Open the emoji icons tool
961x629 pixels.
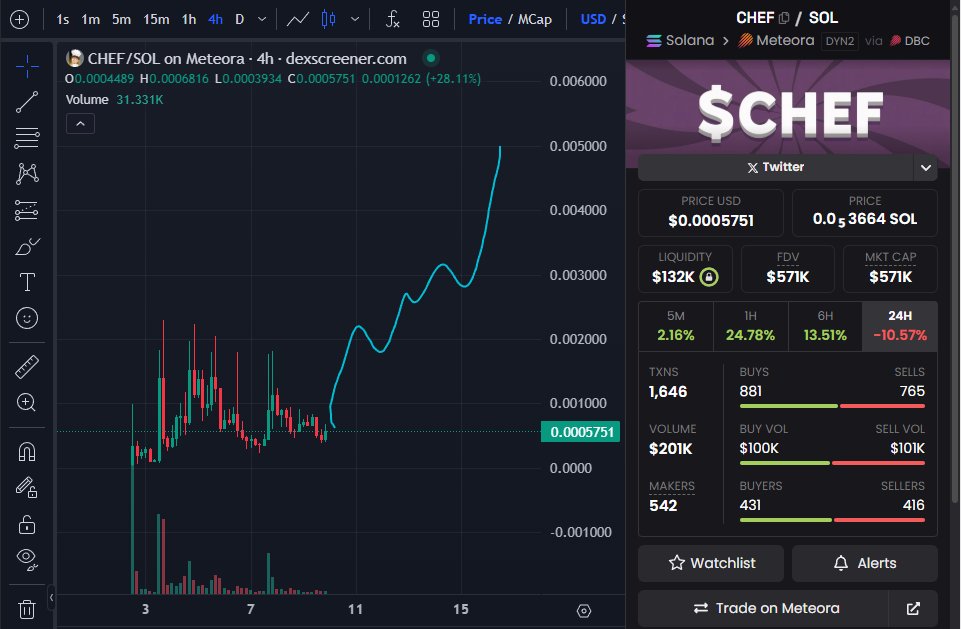click(27, 318)
